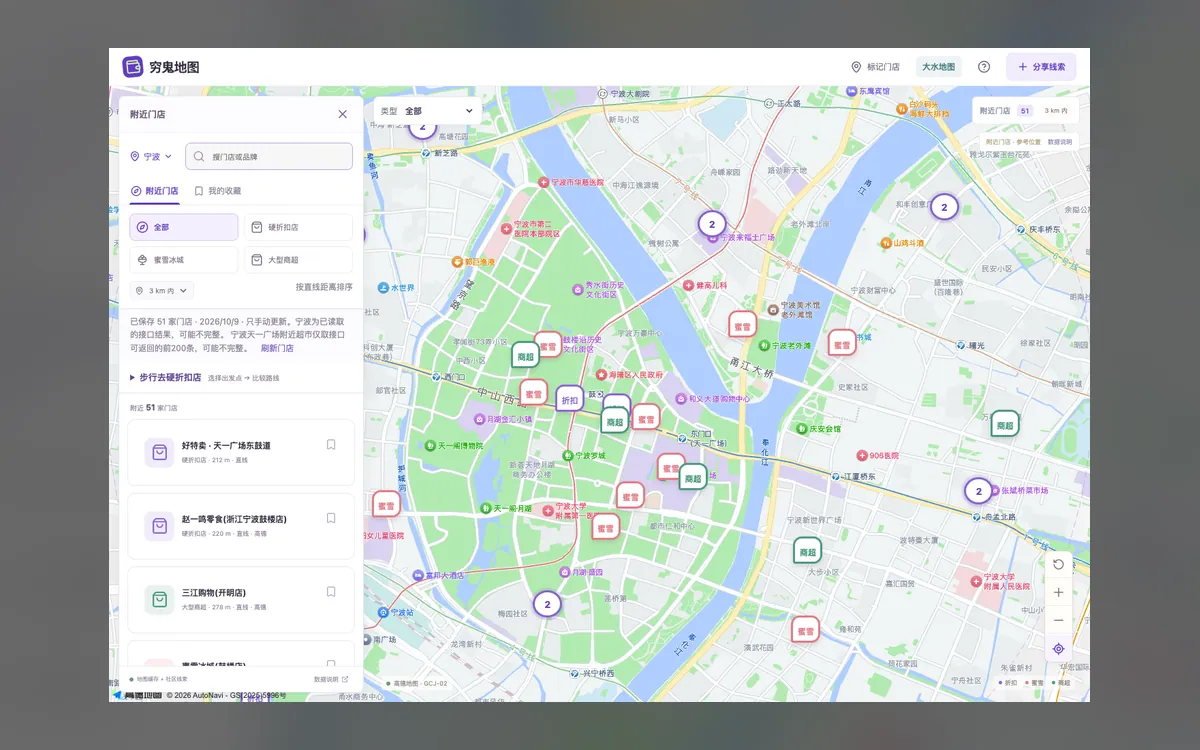Viewport: 1200px width, 750px height.
Task: Select the 附近门店 tab
Action: click(155, 190)
